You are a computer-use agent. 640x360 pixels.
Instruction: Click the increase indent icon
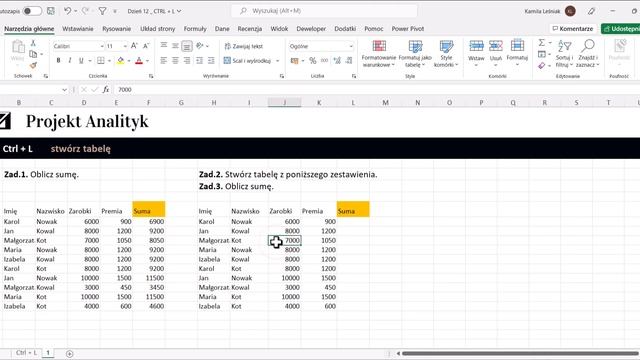[x=211, y=60]
